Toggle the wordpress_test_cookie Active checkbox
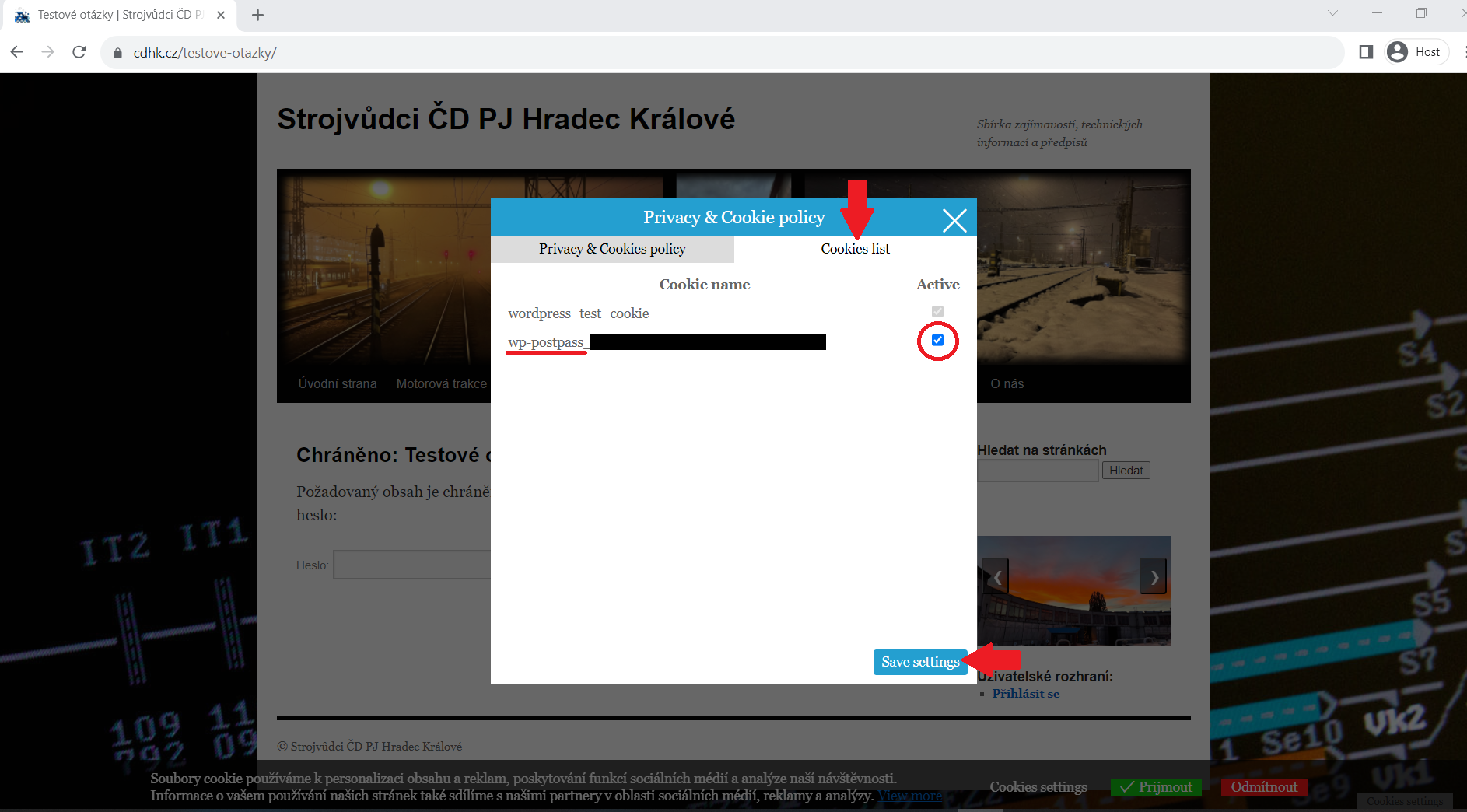 pyautogui.click(x=937, y=311)
